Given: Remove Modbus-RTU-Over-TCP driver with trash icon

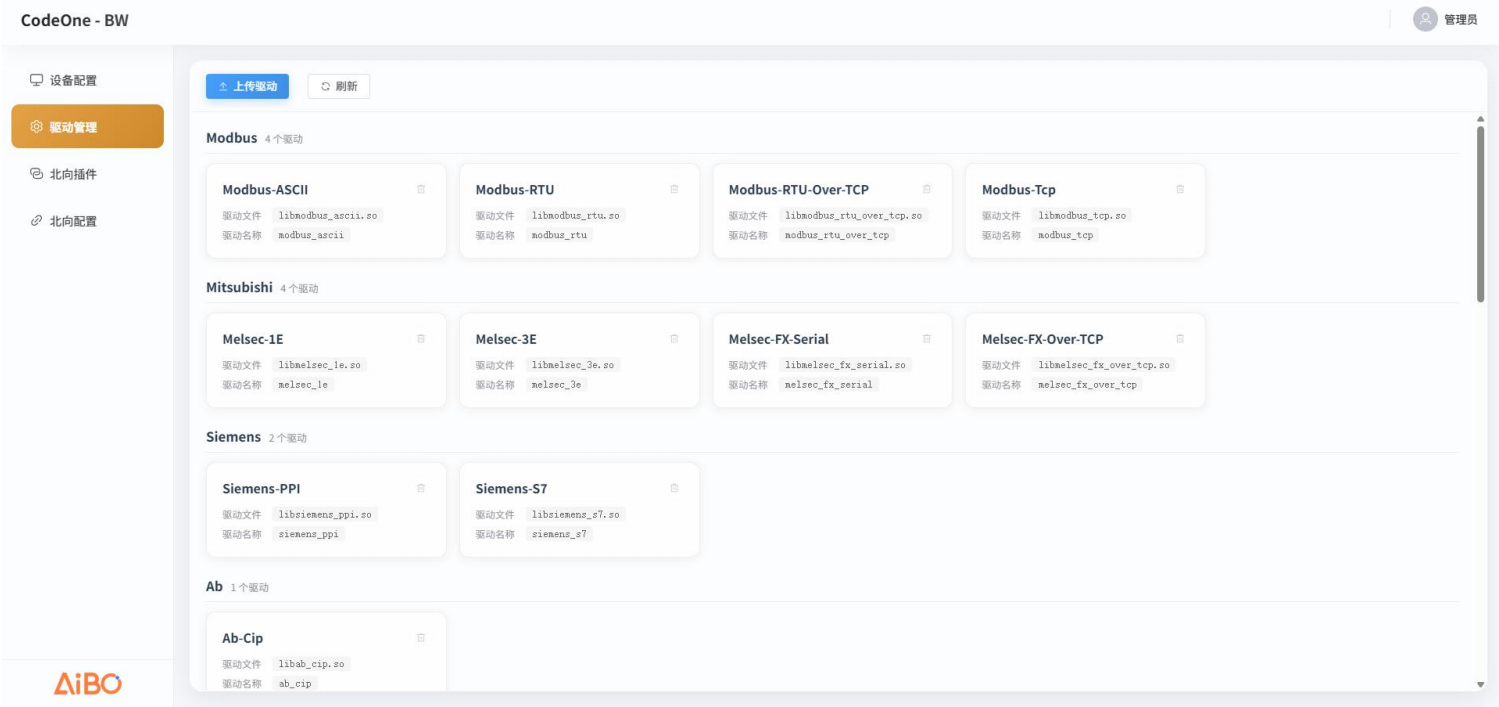Looking at the screenshot, I should (x=927, y=189).
